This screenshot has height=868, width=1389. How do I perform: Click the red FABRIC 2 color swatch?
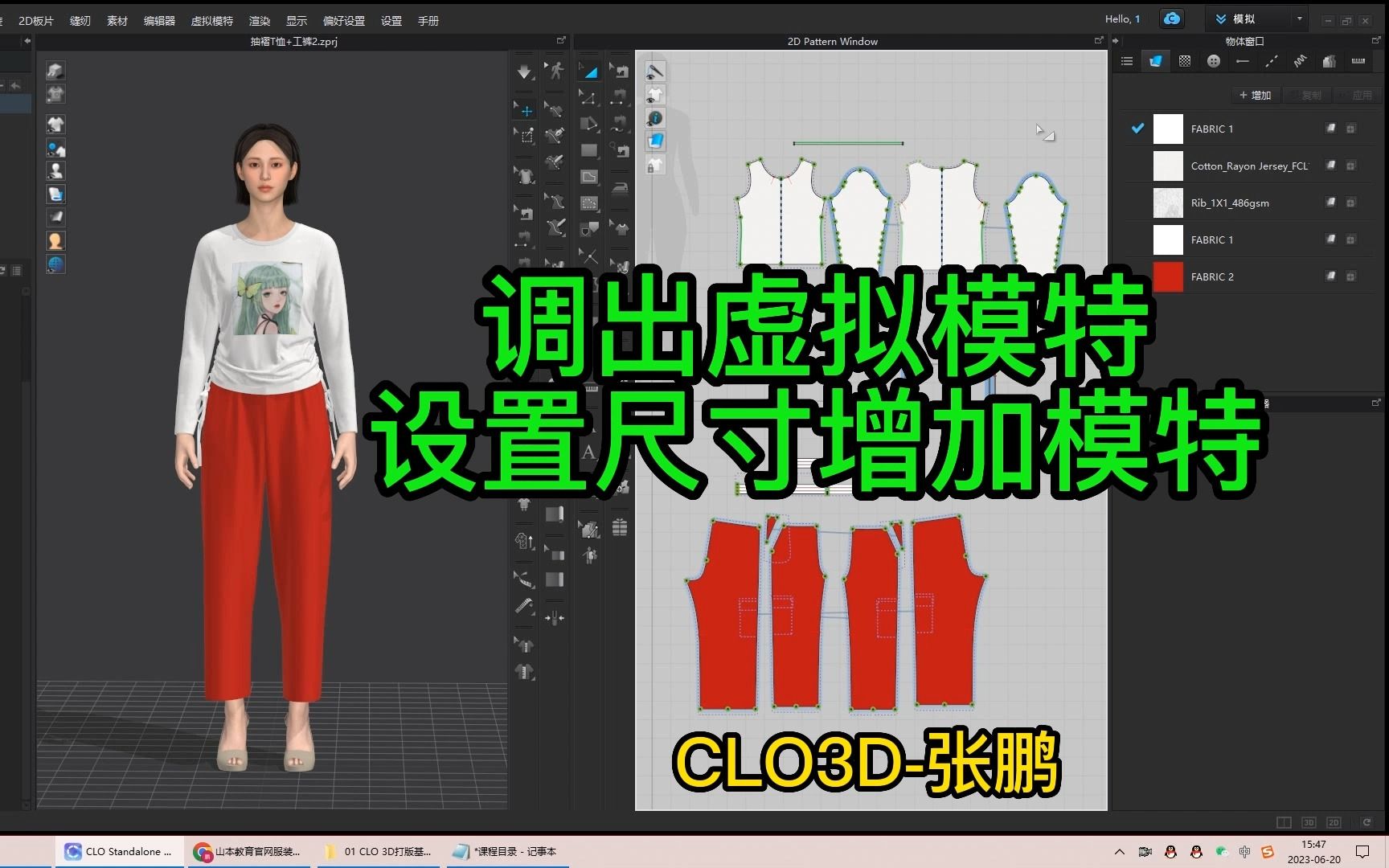click(x=1167, y=276)
